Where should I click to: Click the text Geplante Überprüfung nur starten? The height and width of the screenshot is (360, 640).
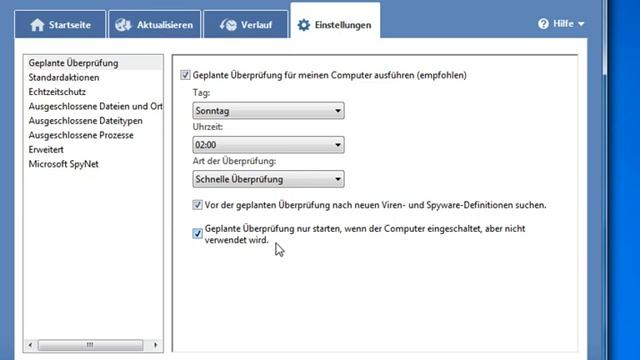click(x=365, y=234)
